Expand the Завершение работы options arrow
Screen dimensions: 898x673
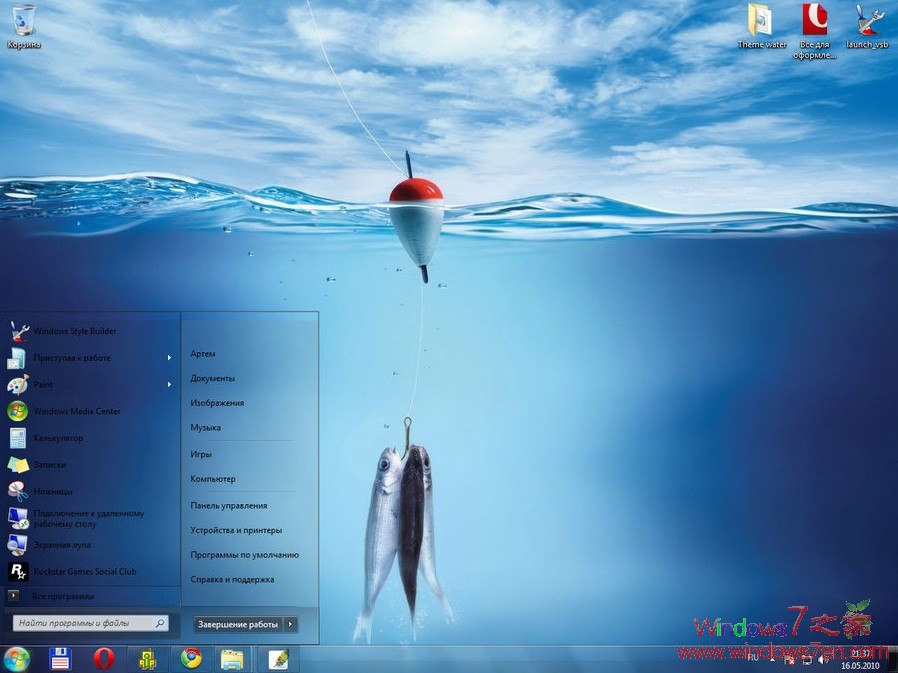coord(290,623)
